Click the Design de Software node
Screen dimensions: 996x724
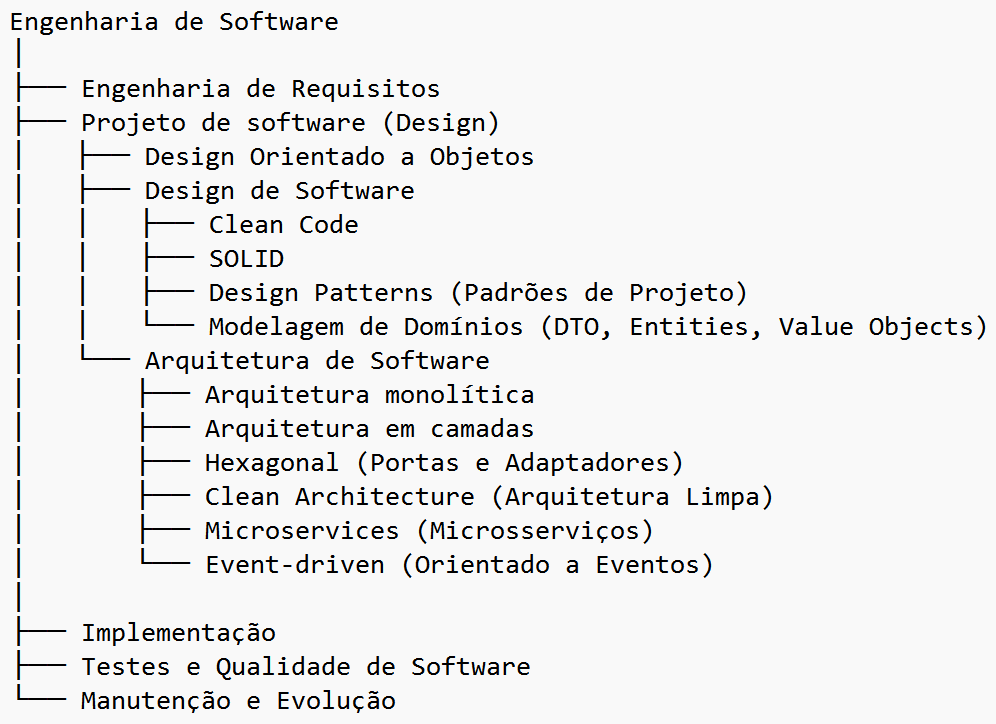pos(279,191)
